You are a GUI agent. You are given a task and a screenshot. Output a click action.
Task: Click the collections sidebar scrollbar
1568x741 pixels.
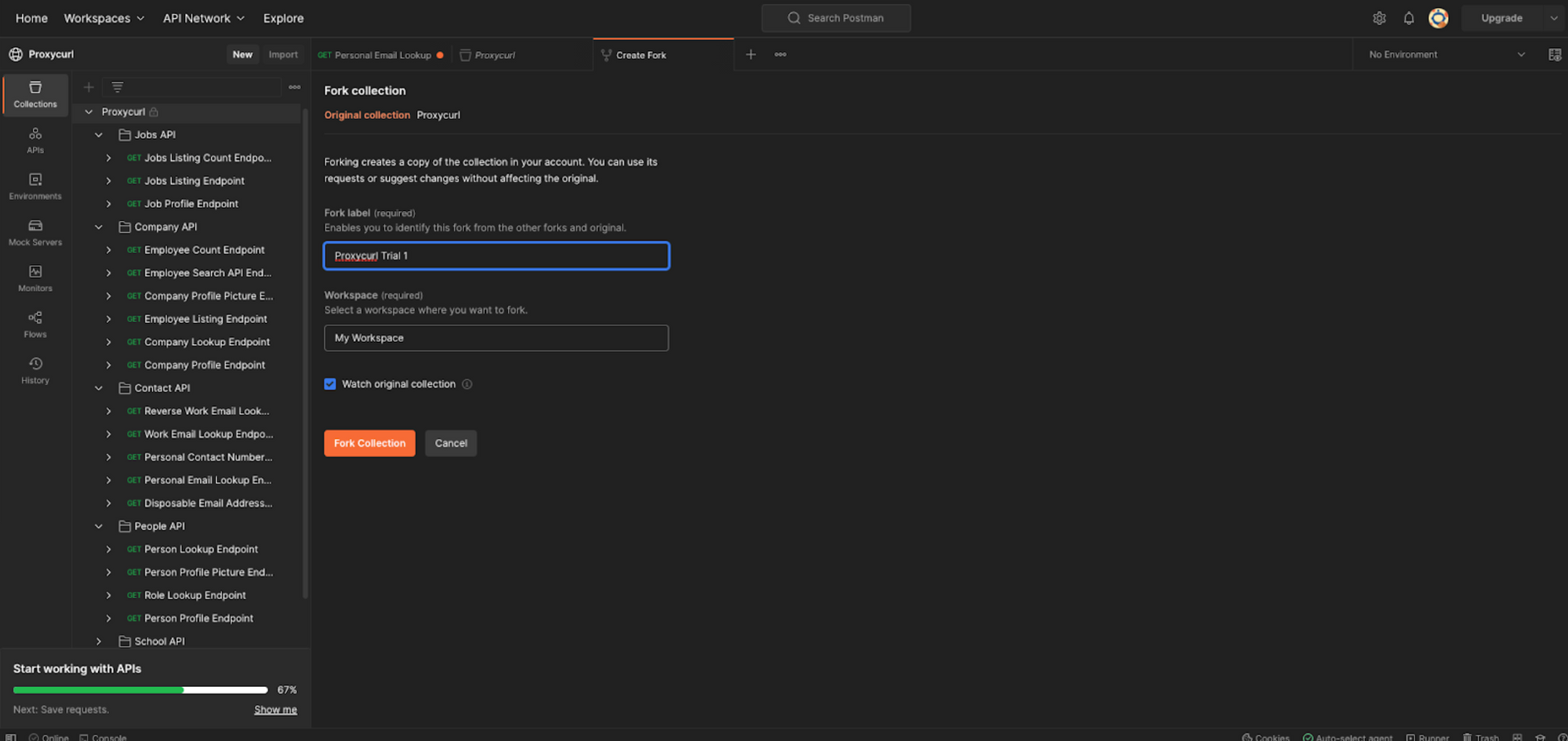tap(305, 353)
